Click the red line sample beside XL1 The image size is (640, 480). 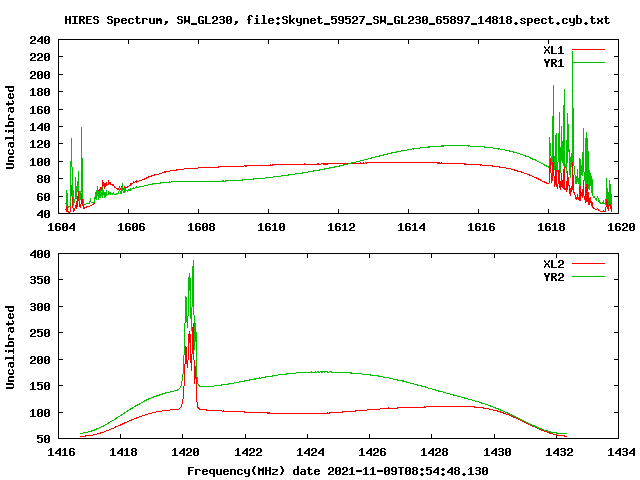point(588,50)
